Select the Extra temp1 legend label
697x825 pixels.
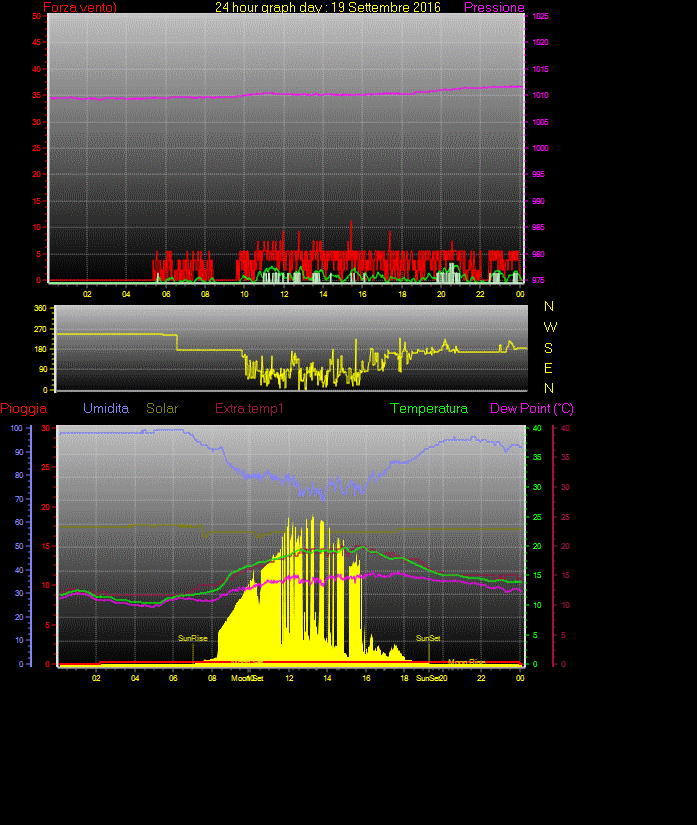pyautogui.click(x=250, y=409)
